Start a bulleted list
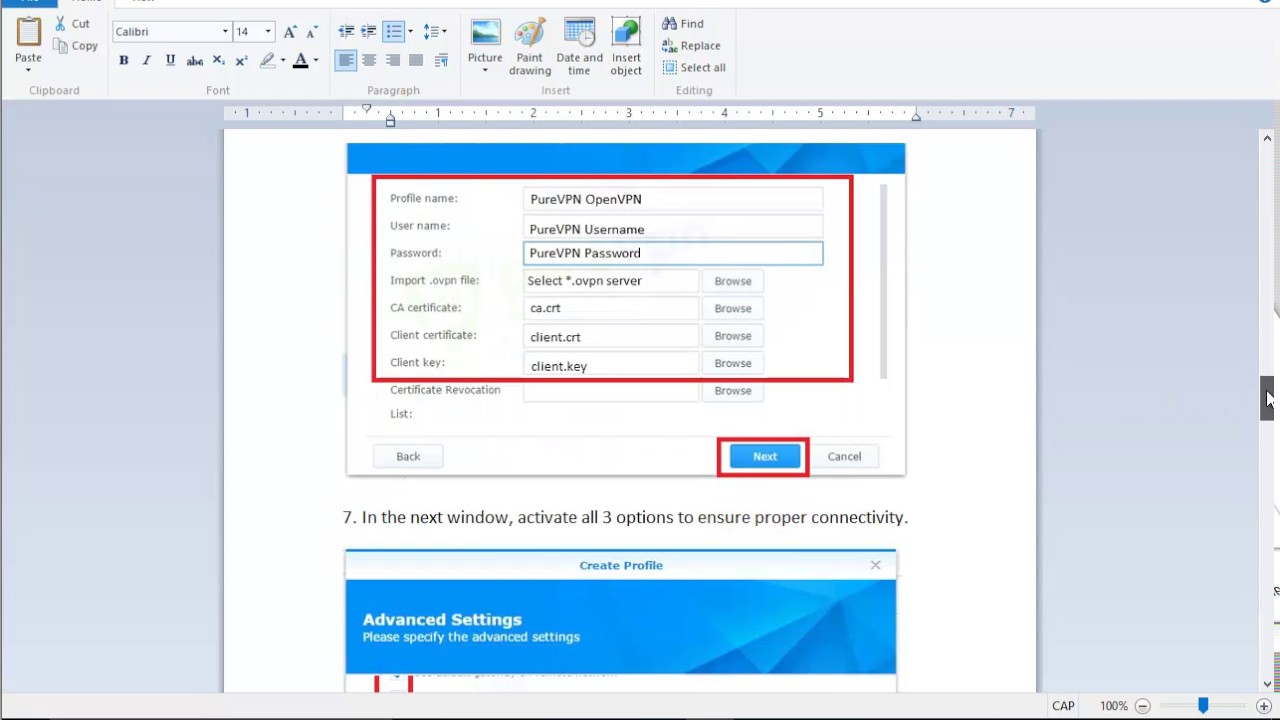This screenshot has height=720, width=1280. [x=394, y=32]
